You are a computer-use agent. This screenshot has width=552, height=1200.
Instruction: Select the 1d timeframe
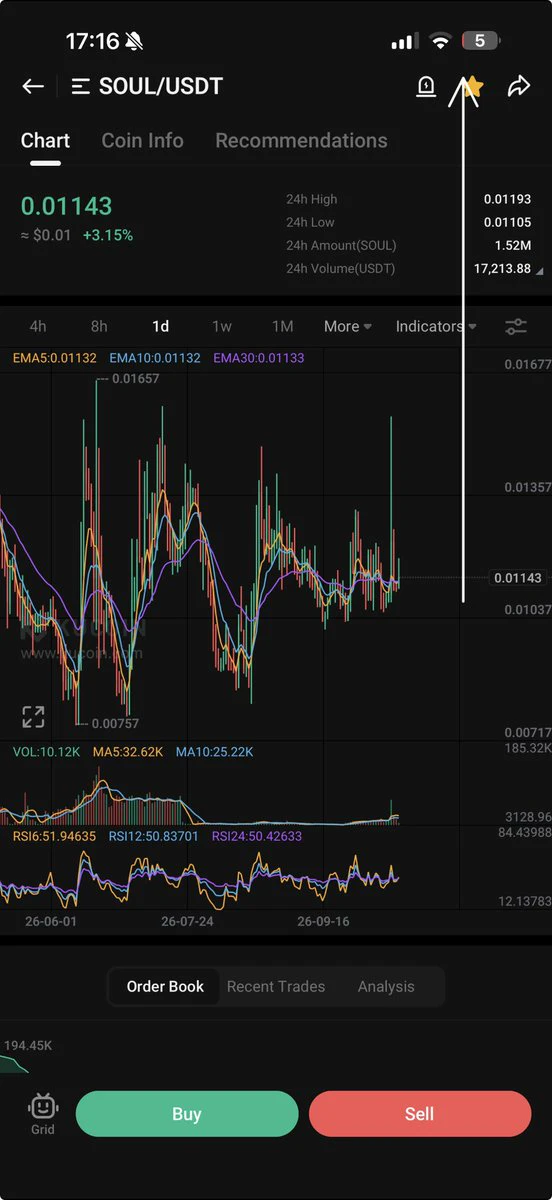(x=160, y=326)
